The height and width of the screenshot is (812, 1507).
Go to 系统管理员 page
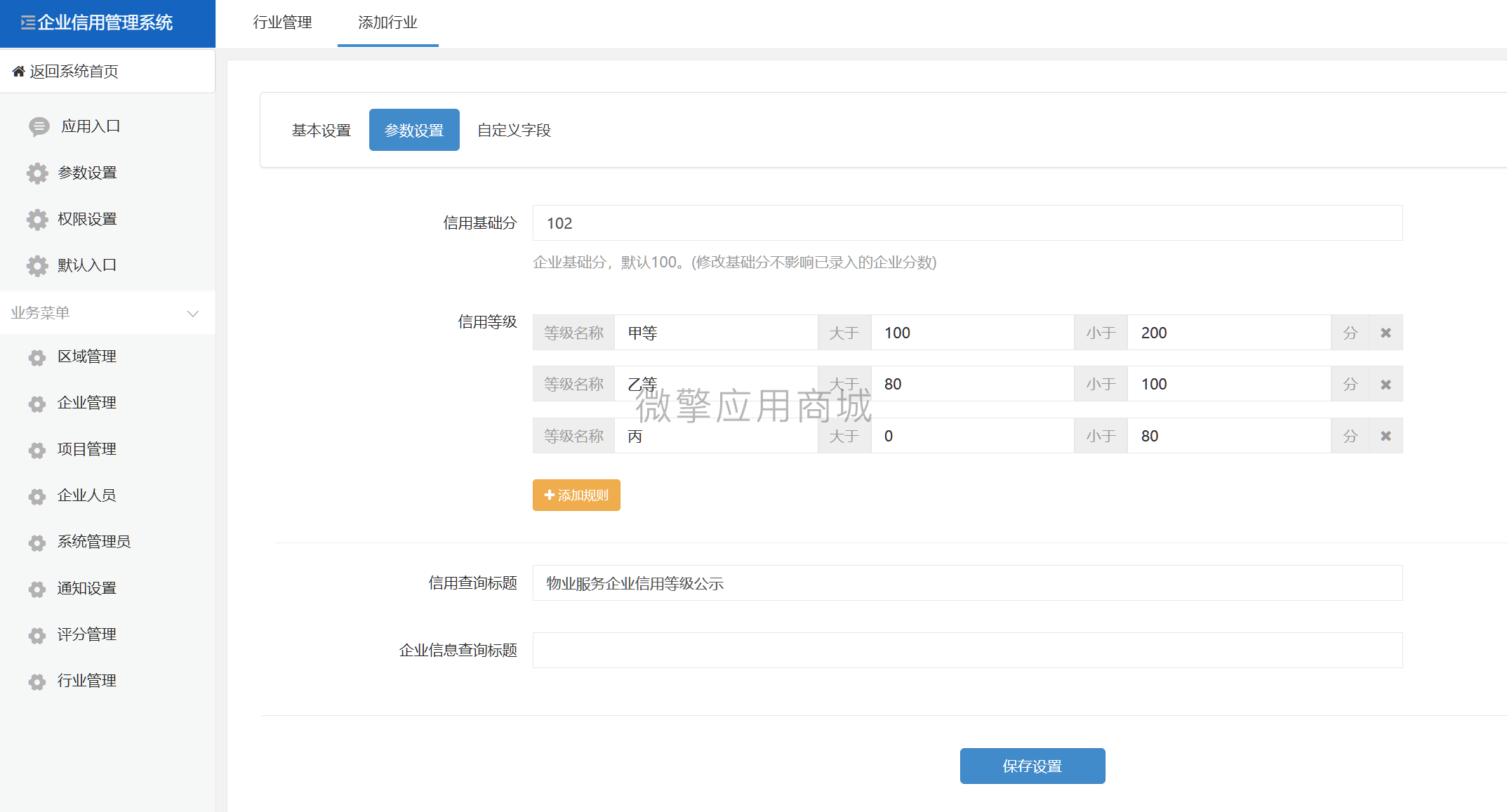click(x=94, y=542)
